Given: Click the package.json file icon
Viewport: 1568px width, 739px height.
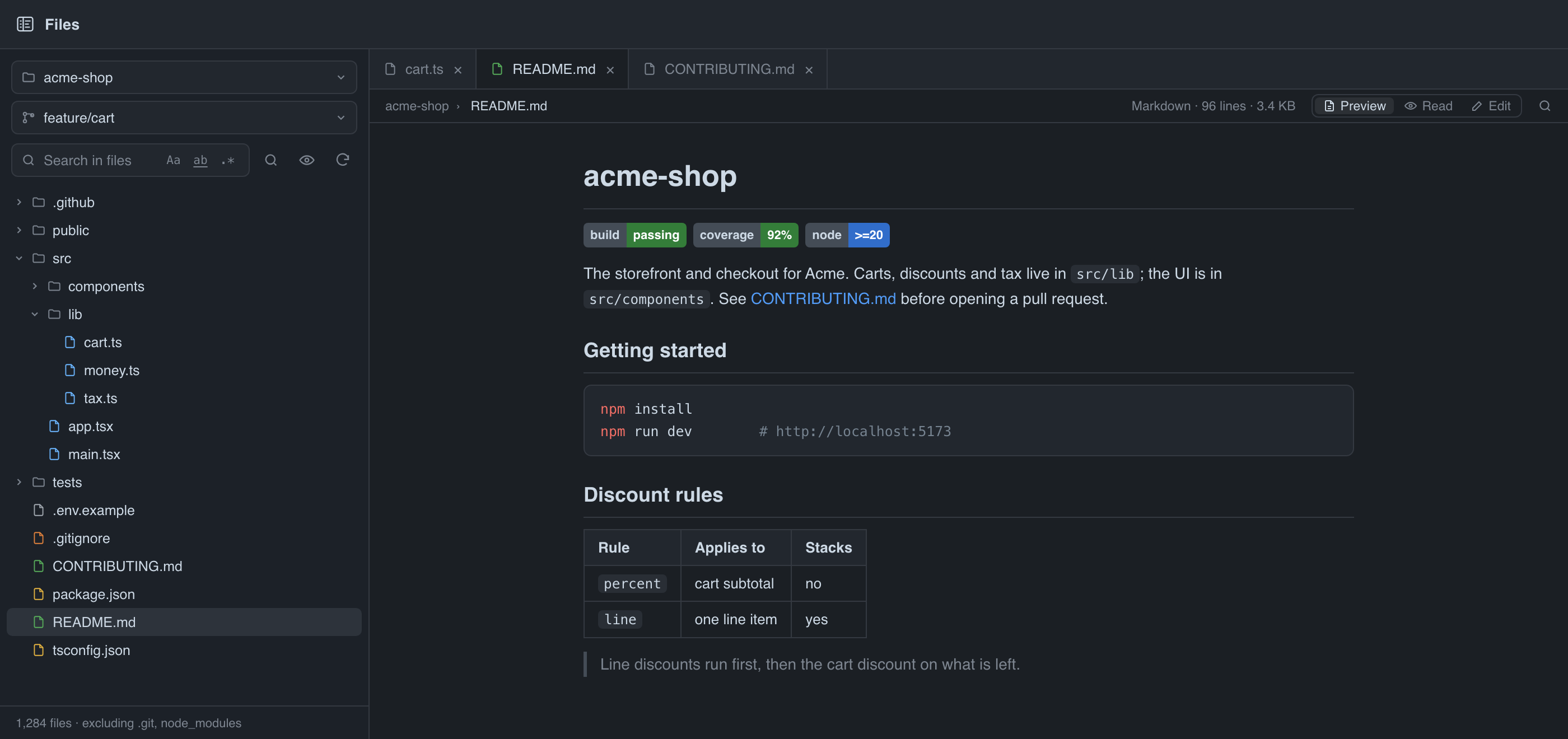Looking at the screenshot, I should click(38, 594).
